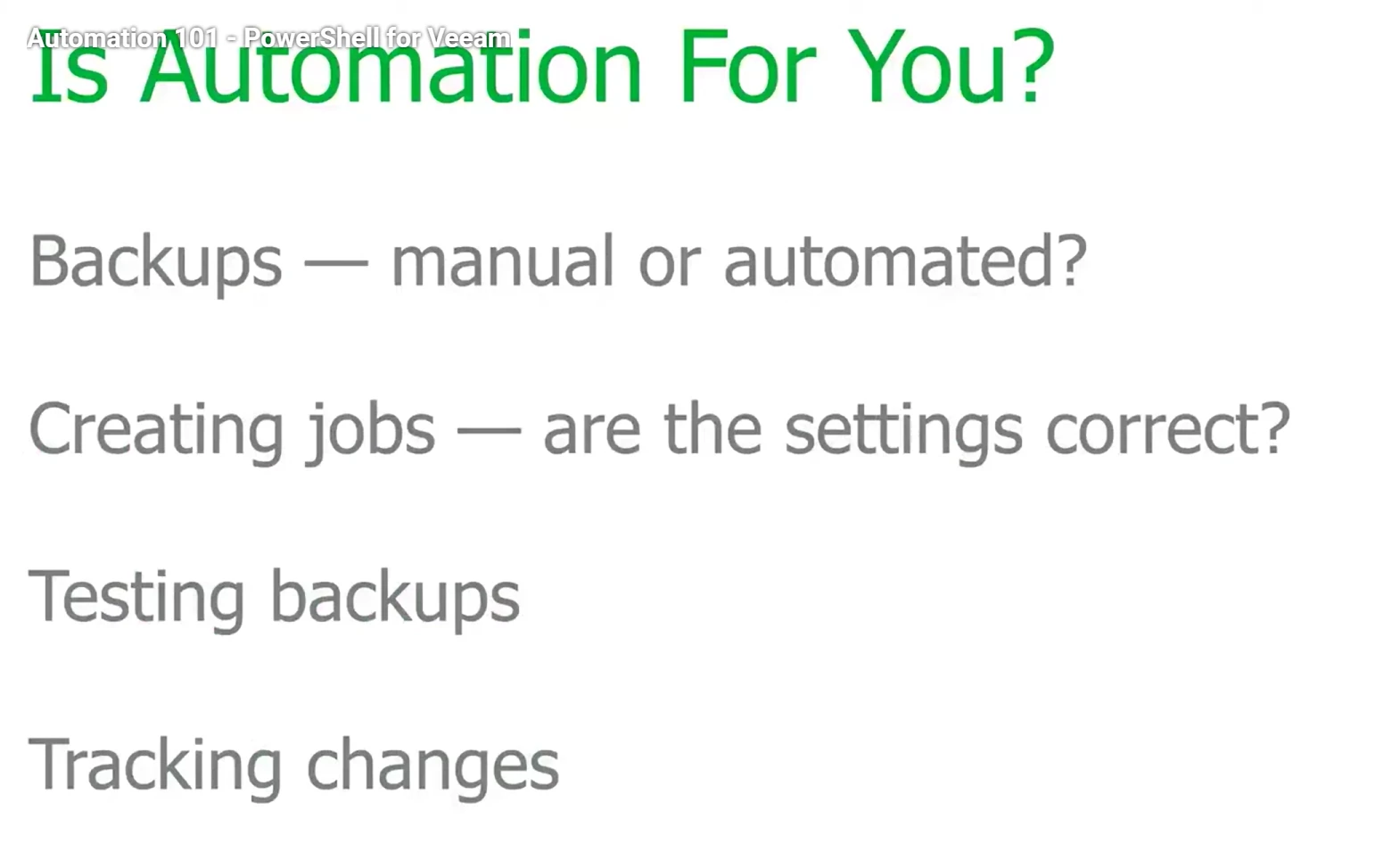The image size is (1400, 844).
Task: Click 'Creating jobs' text on the slide
Action: 232,430
